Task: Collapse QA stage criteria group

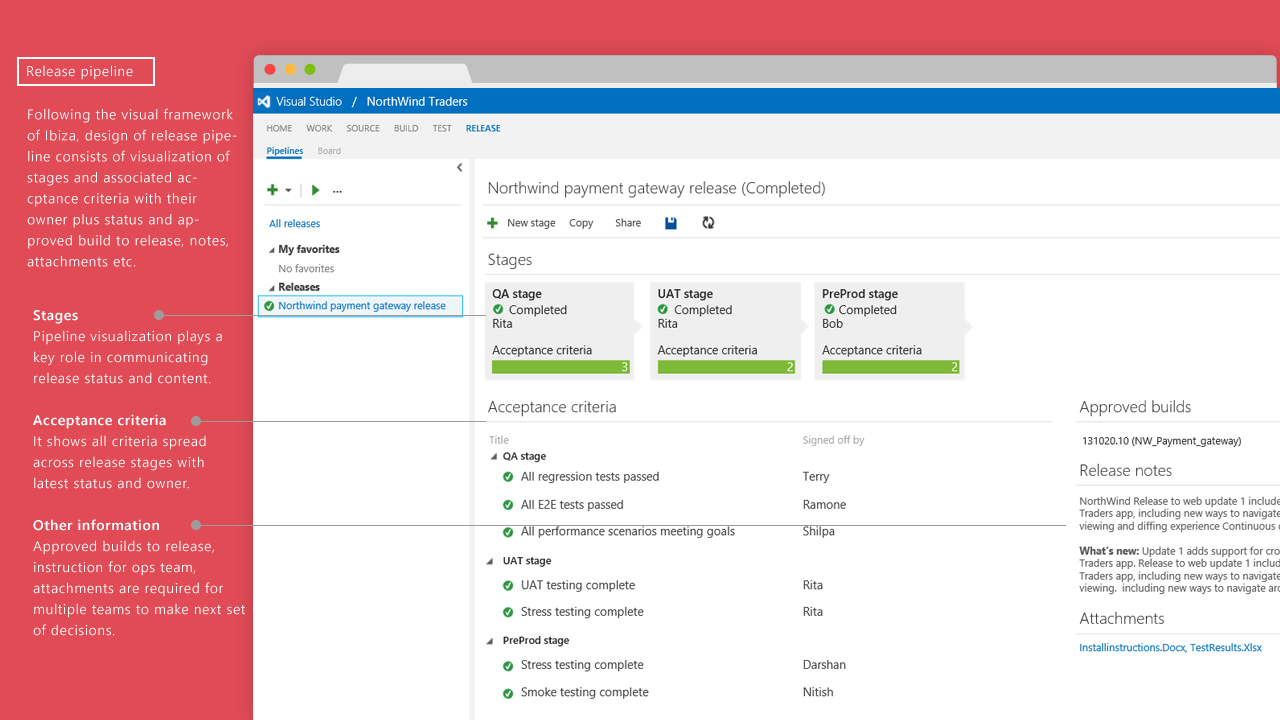Action: pyautogui.click(x=493, y=457)
